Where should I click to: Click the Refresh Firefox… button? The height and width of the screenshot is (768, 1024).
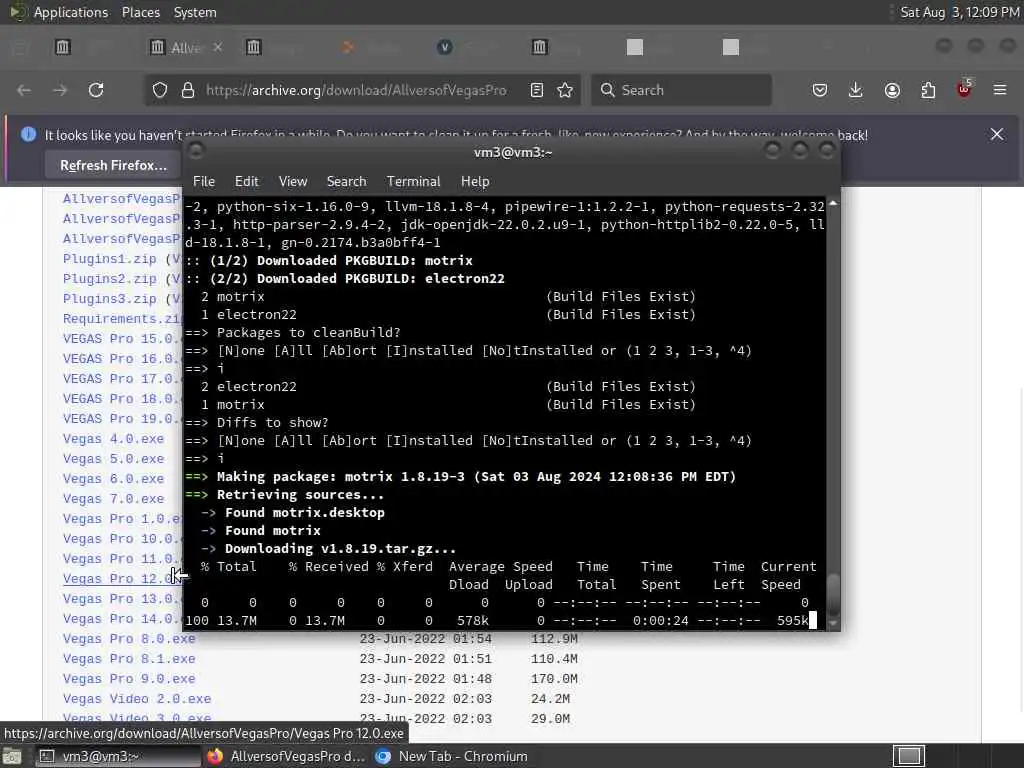[x=114, y=165]
